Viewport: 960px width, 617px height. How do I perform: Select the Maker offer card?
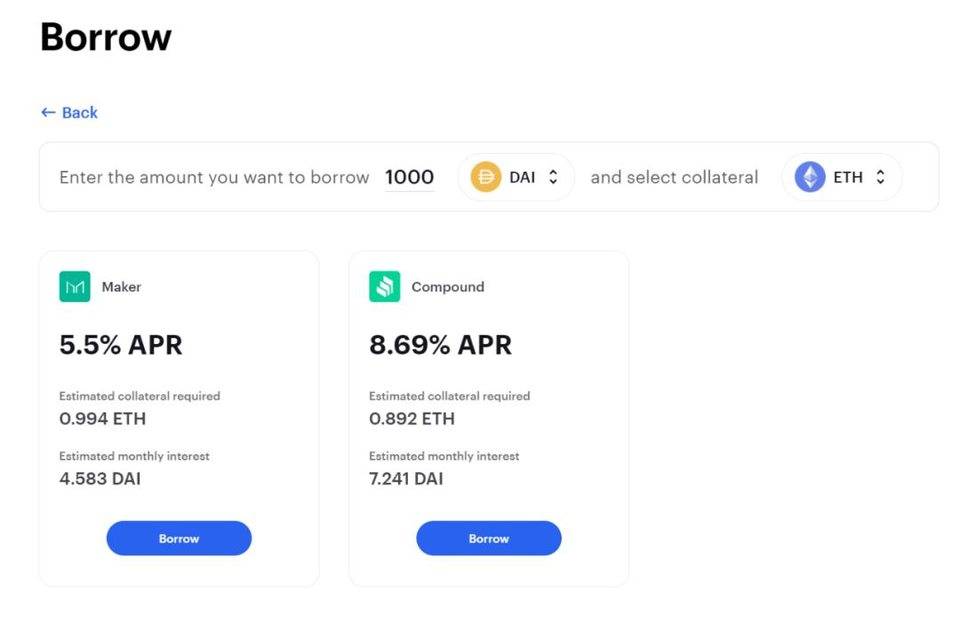pyautogui.click(x=179, y=417)
